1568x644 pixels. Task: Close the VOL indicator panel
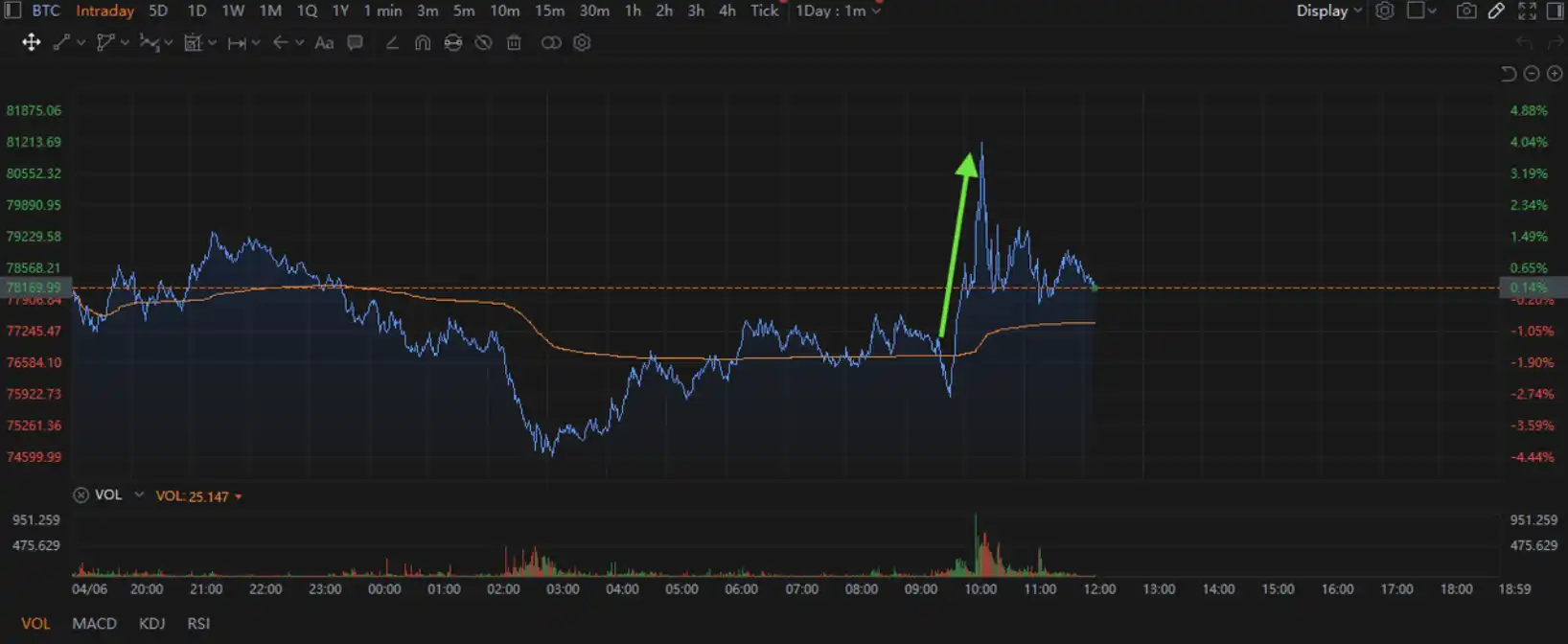tap(81, 494)
